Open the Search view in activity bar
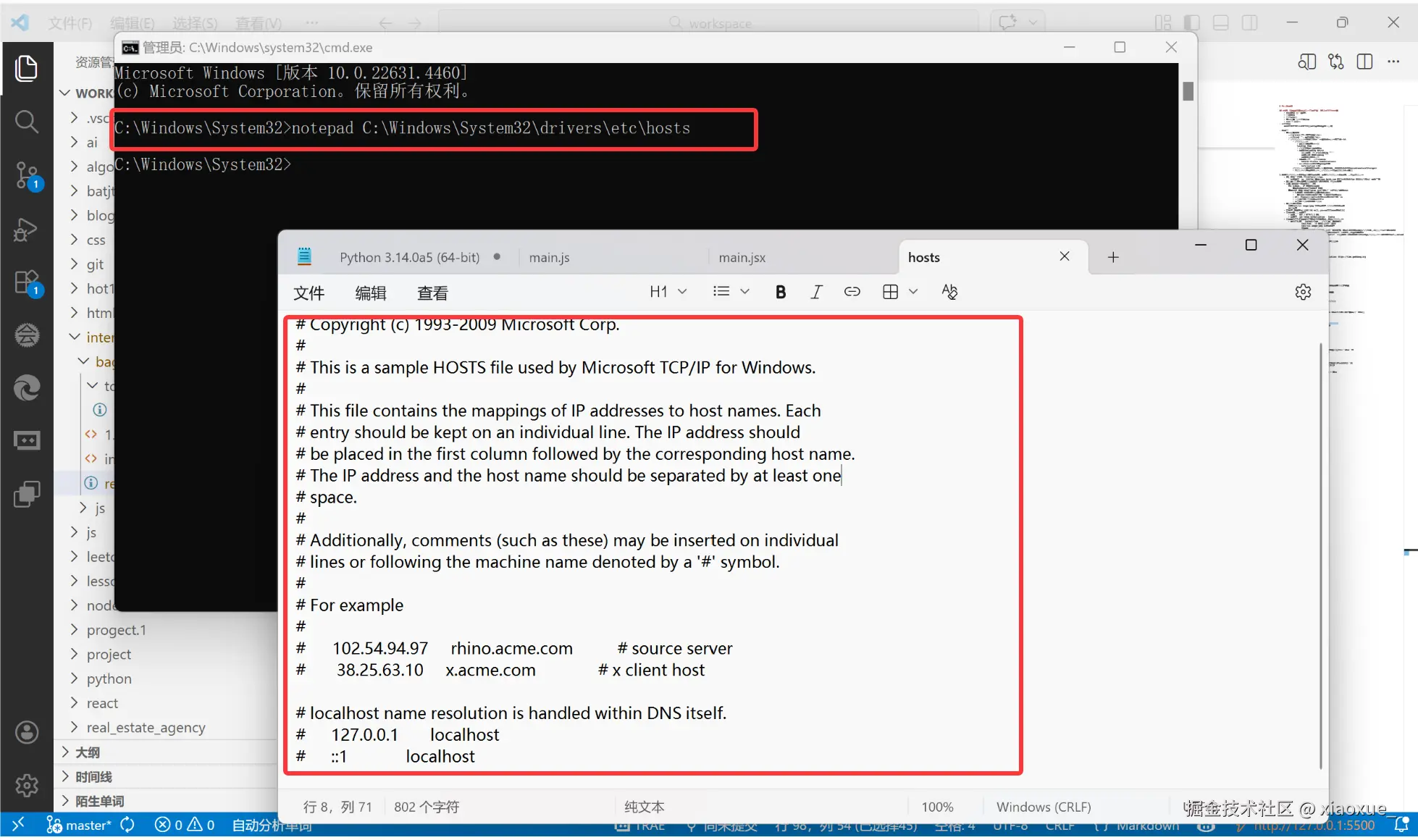 27,122
